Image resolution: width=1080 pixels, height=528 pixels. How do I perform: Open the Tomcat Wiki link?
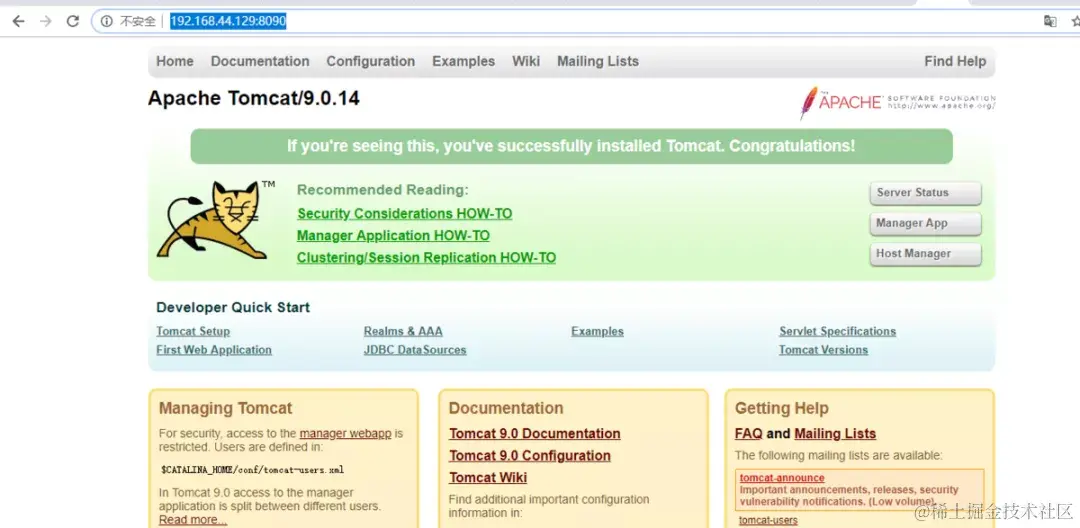[488, 478]
